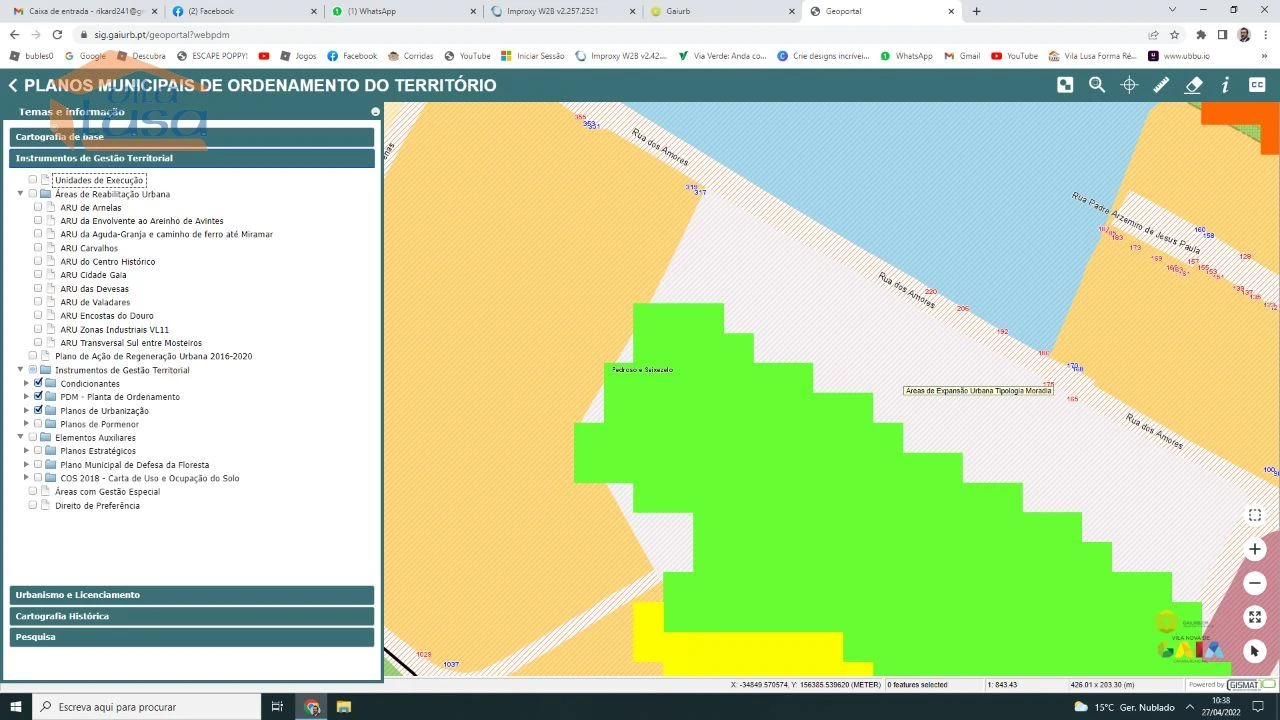
Task: Activate the rectangle selection tool on map
Action: point(1255,515)
